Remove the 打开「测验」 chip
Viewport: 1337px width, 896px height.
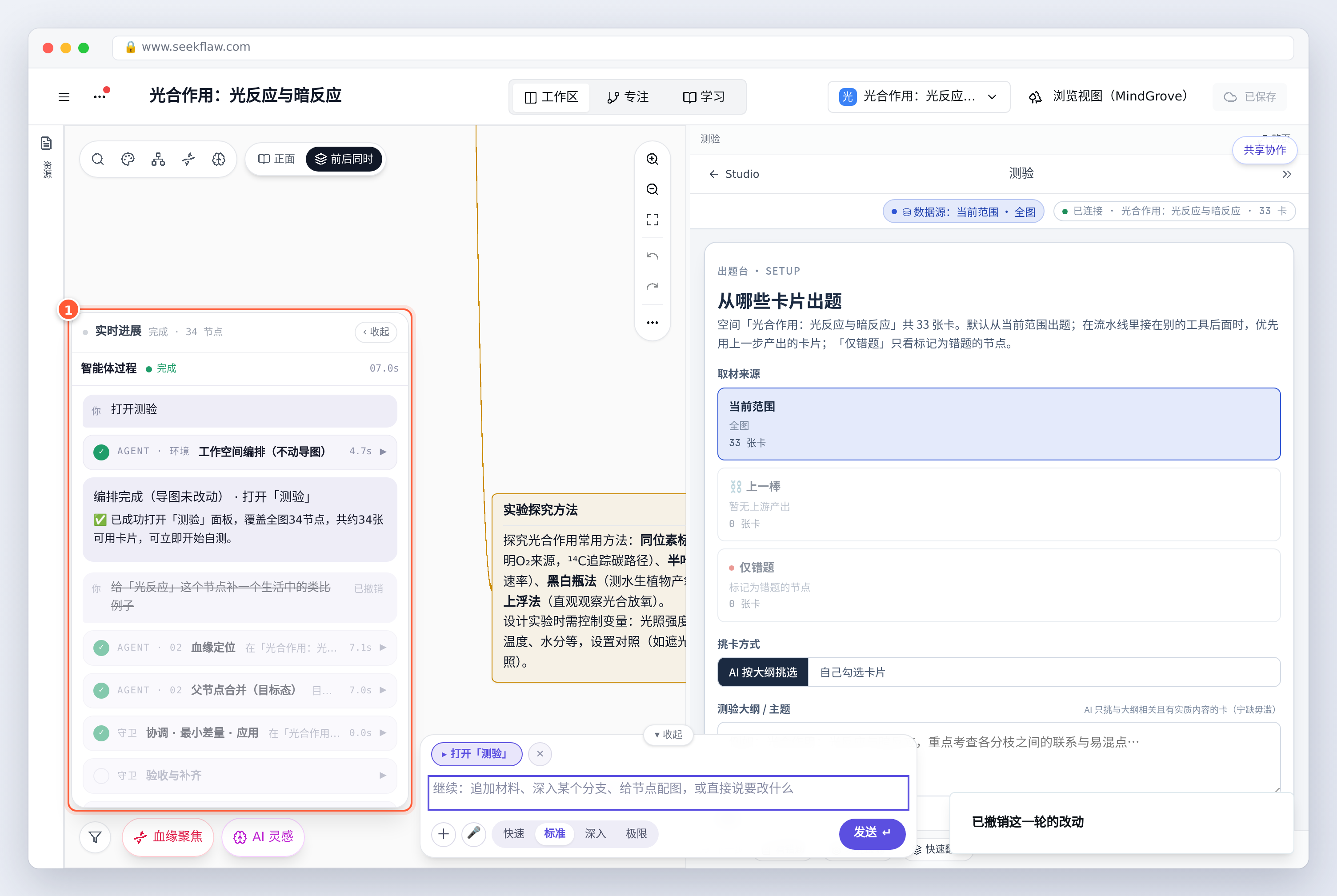540,754
